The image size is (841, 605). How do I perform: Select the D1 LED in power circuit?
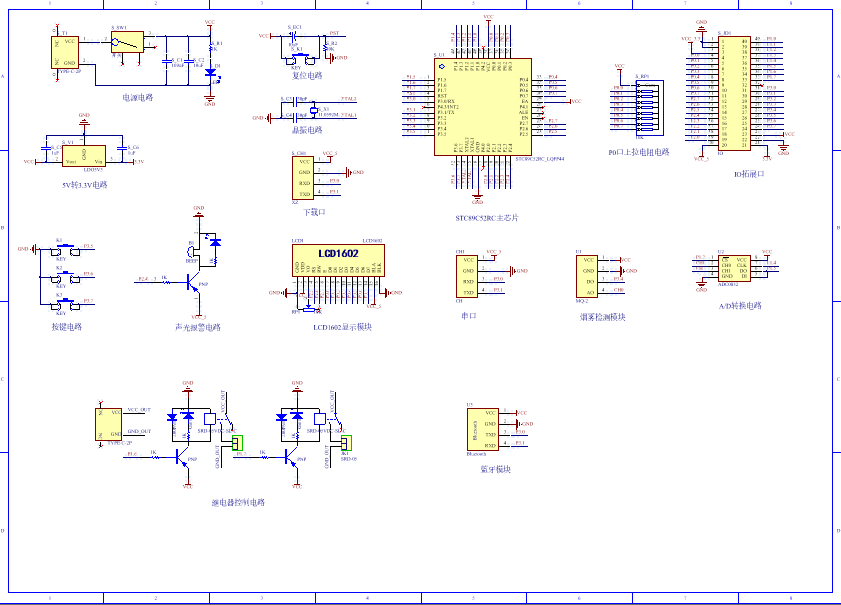point(210,72)
